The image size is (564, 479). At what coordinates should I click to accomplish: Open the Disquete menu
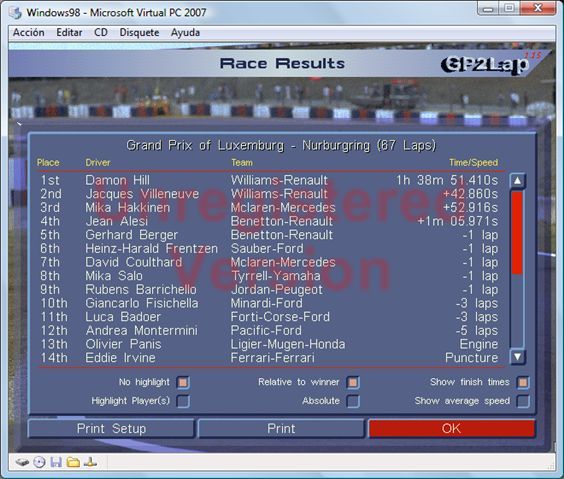point(139,33)
